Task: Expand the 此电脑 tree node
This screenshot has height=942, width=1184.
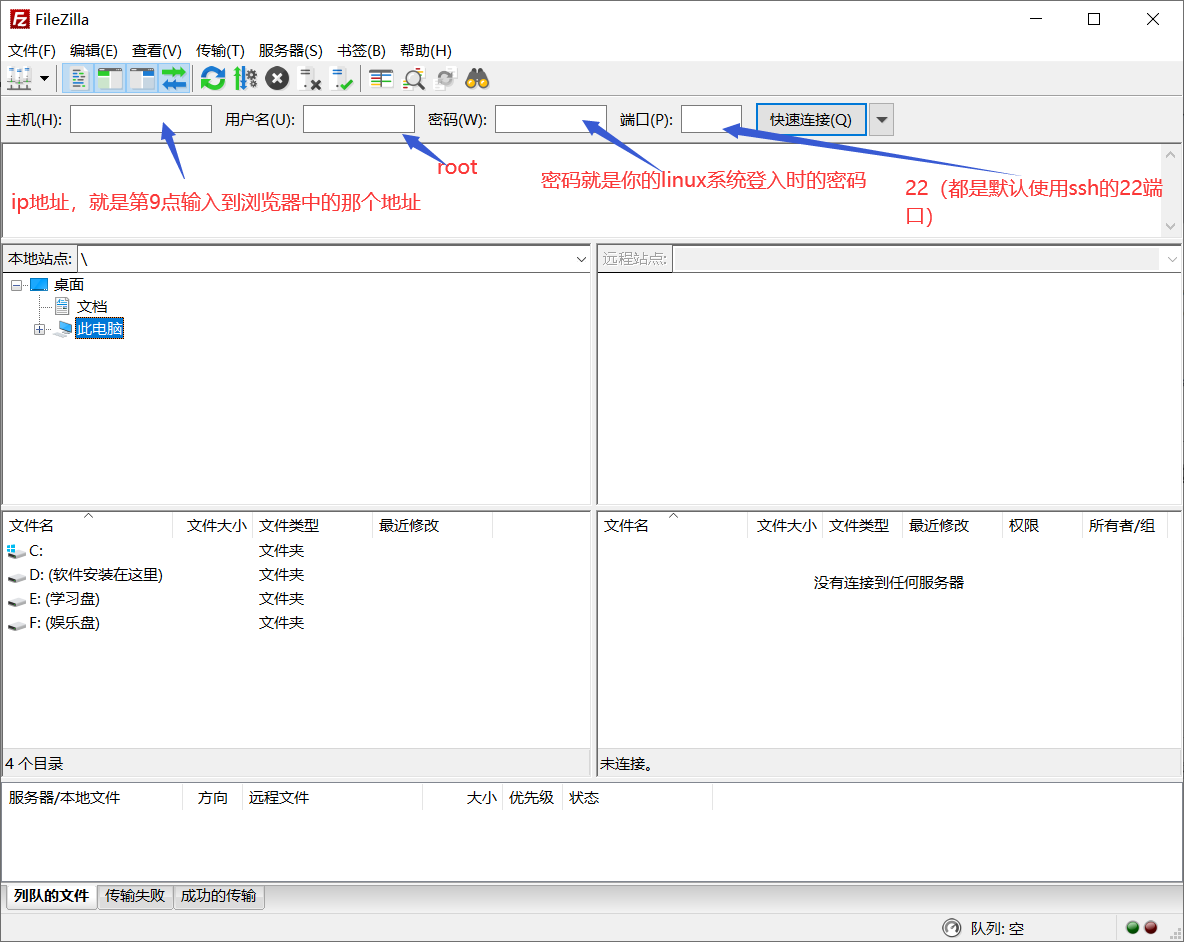Action: point(39,329)
